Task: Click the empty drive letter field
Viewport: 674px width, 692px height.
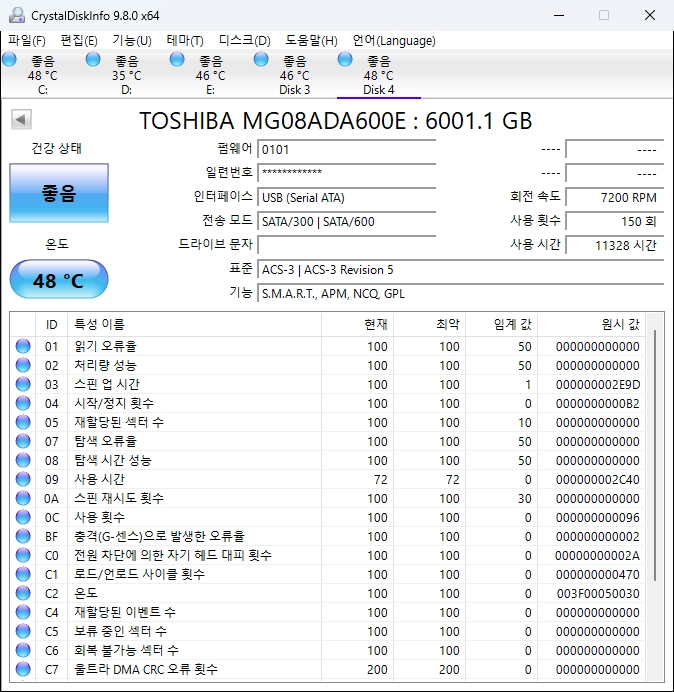Action: [x=346, y=245]
